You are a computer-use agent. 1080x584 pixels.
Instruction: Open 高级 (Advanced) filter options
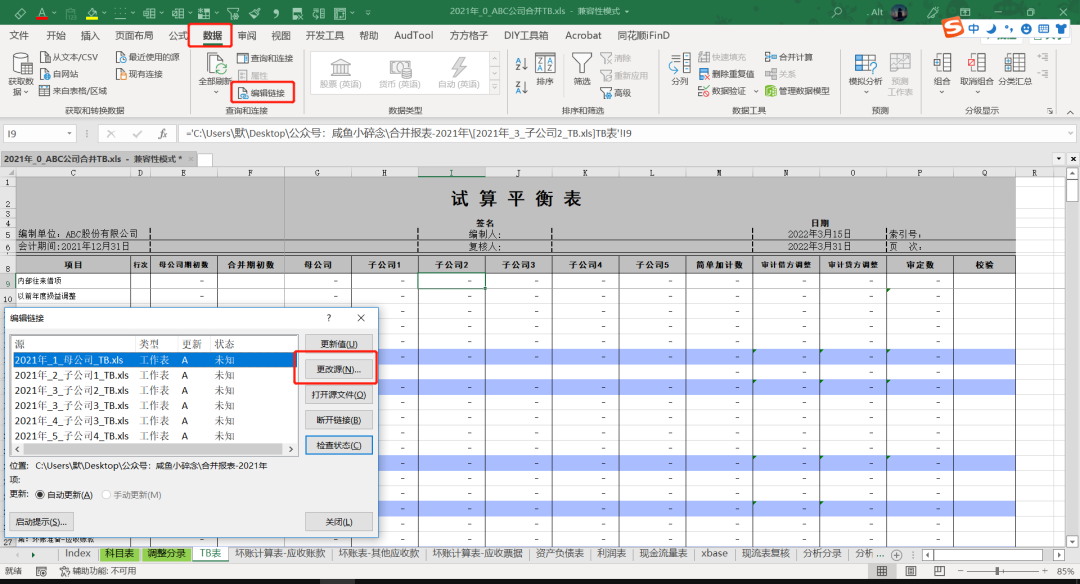point(616,93)
